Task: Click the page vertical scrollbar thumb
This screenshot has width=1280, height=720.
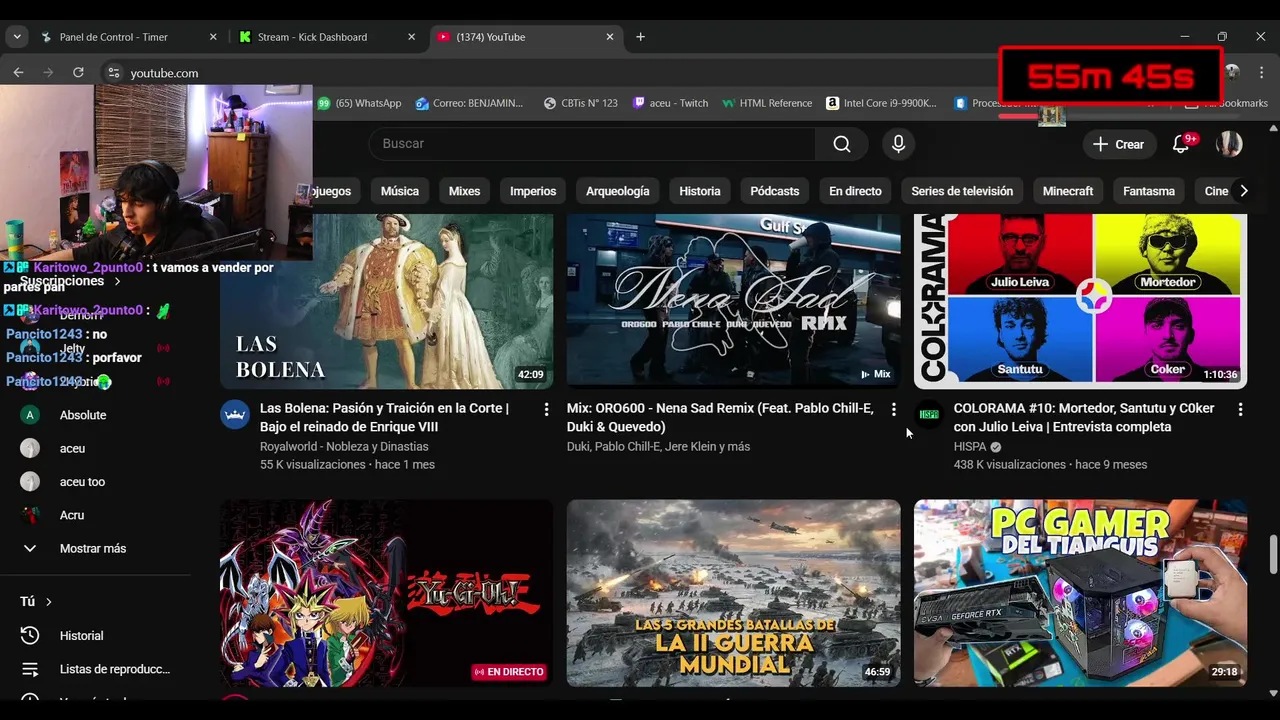Action: click(1273, 553)
